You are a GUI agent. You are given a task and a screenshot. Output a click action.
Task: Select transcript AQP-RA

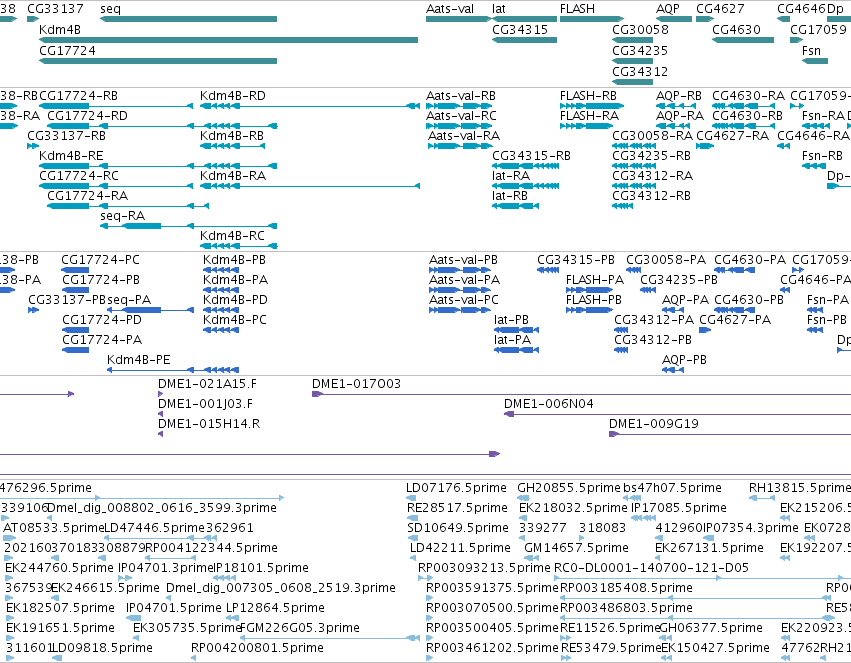tap(679, 116)
